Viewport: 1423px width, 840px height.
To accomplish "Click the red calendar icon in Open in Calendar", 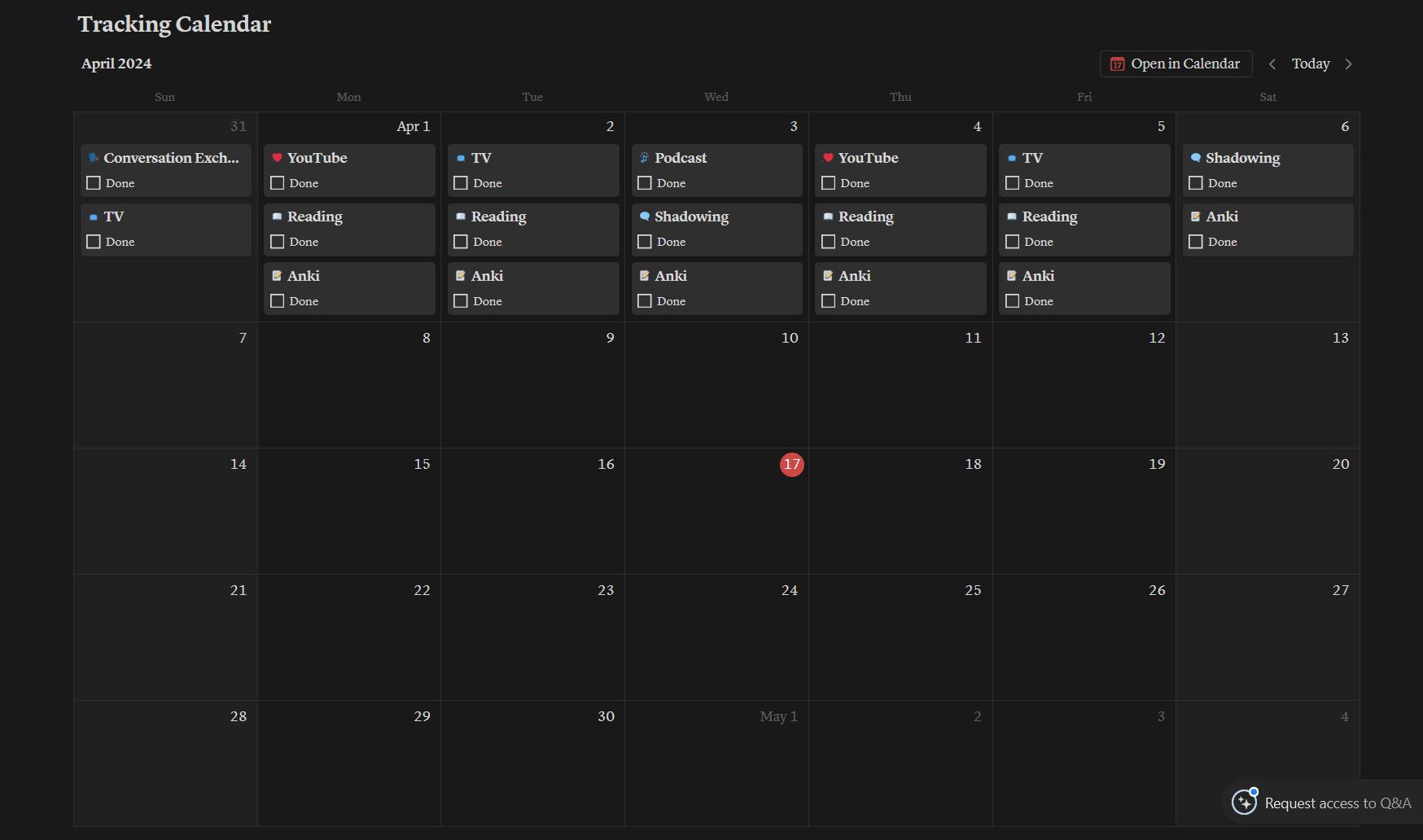I will point(1117,64).
